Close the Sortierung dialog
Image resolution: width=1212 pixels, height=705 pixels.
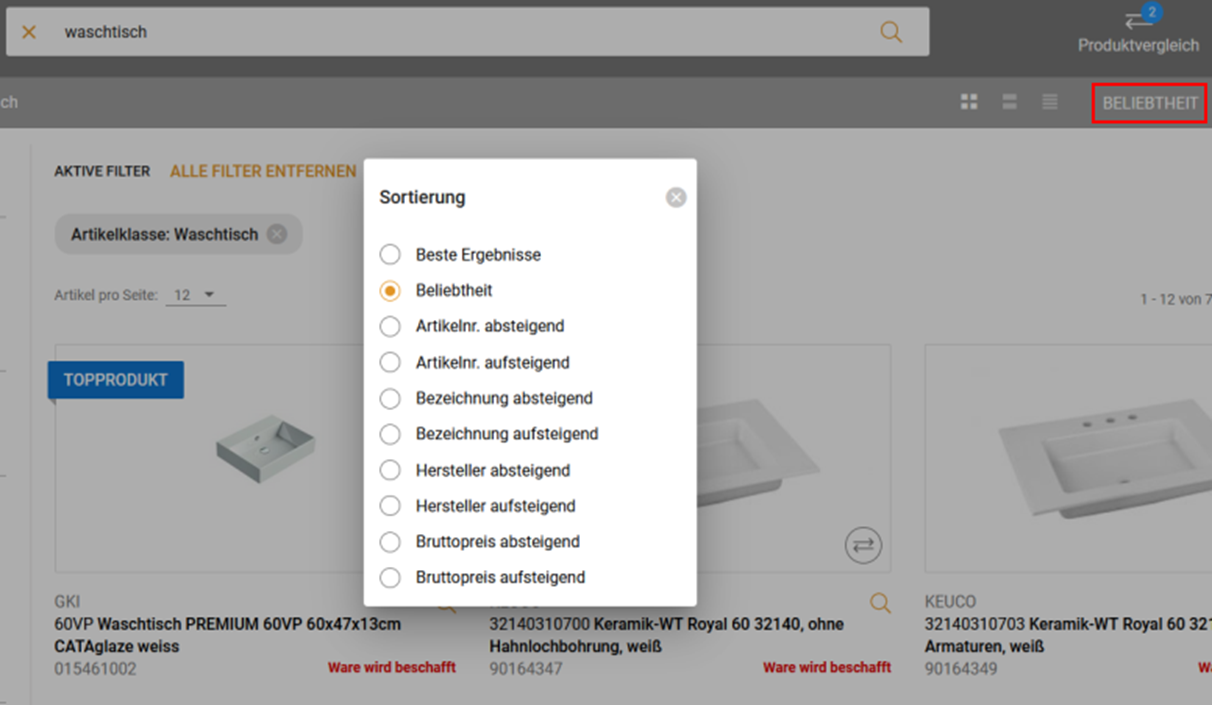tap(676, 197)
